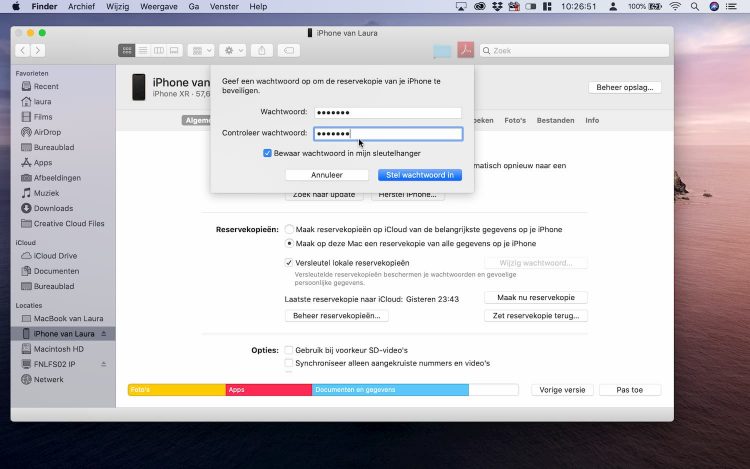Switch to icon view in toolbar
Viewport: 750px width, 469px height.
pos(127,50)
